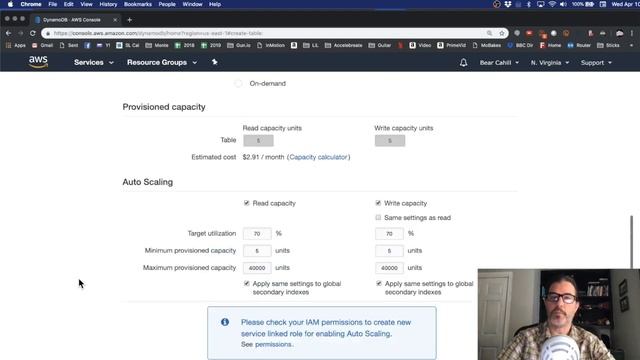This screenshot has width=640, height=360.
Task: Open the Facebook bookmark icon
Action: pyautogui.click(x=87, y=45)
